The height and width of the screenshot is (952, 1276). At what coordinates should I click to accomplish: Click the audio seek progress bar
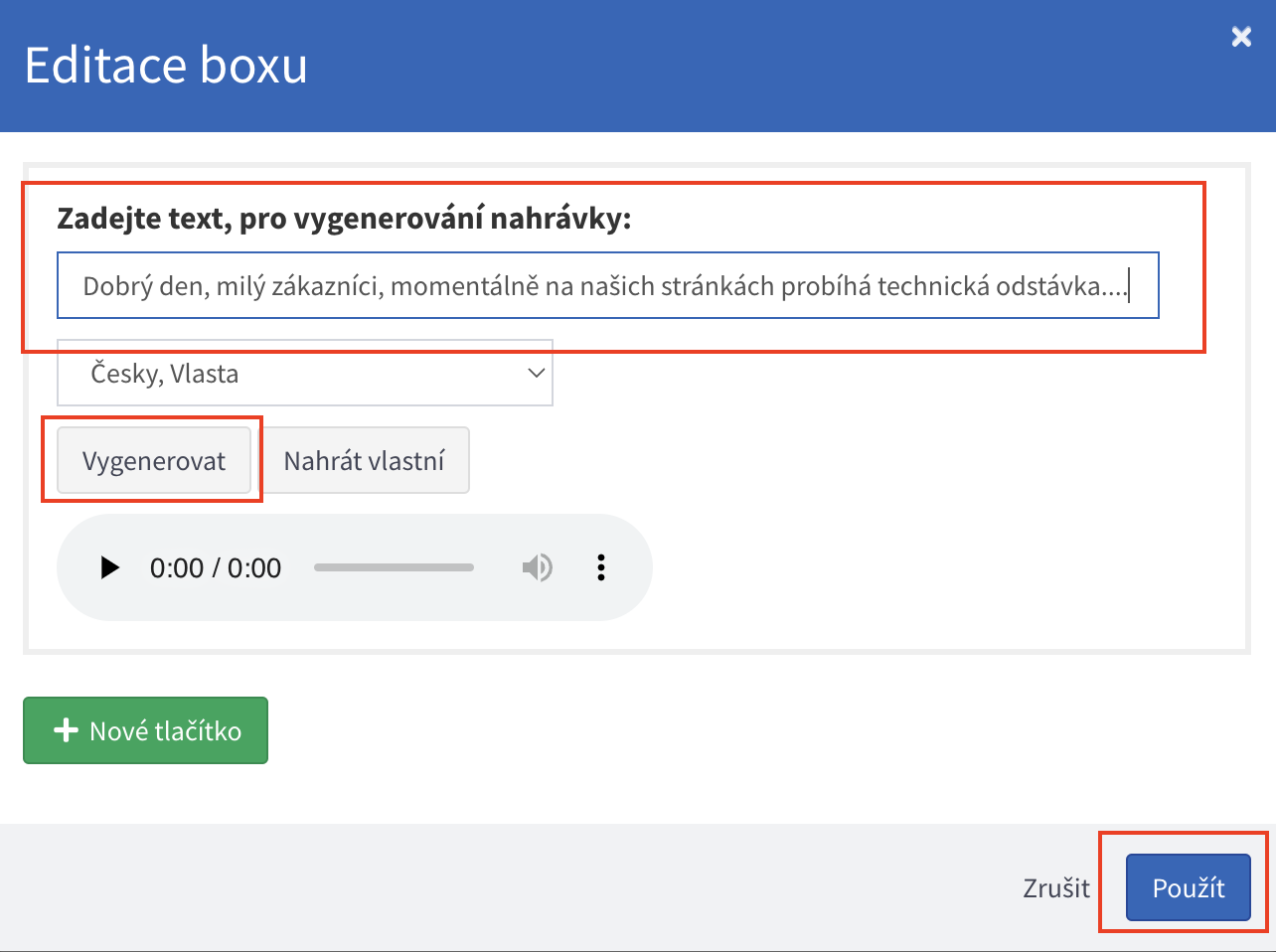pyautogui.click(x=394, y=567)
